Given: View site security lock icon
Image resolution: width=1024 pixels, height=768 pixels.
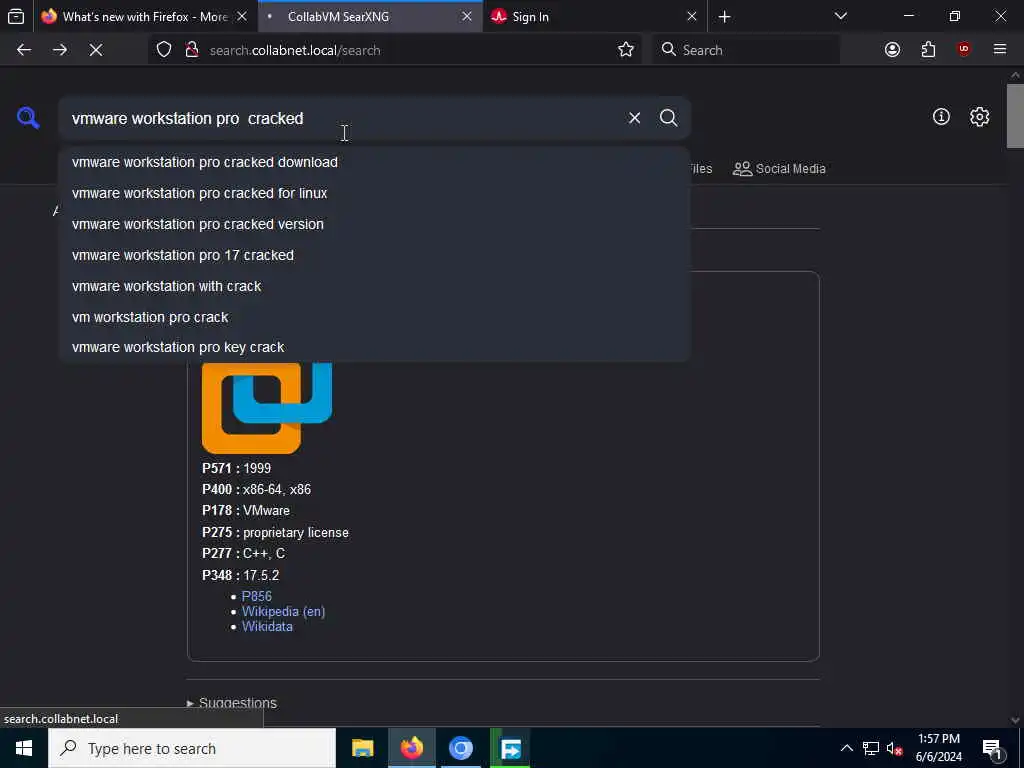Looking at the screenshot, I should (x=191, y=50).
